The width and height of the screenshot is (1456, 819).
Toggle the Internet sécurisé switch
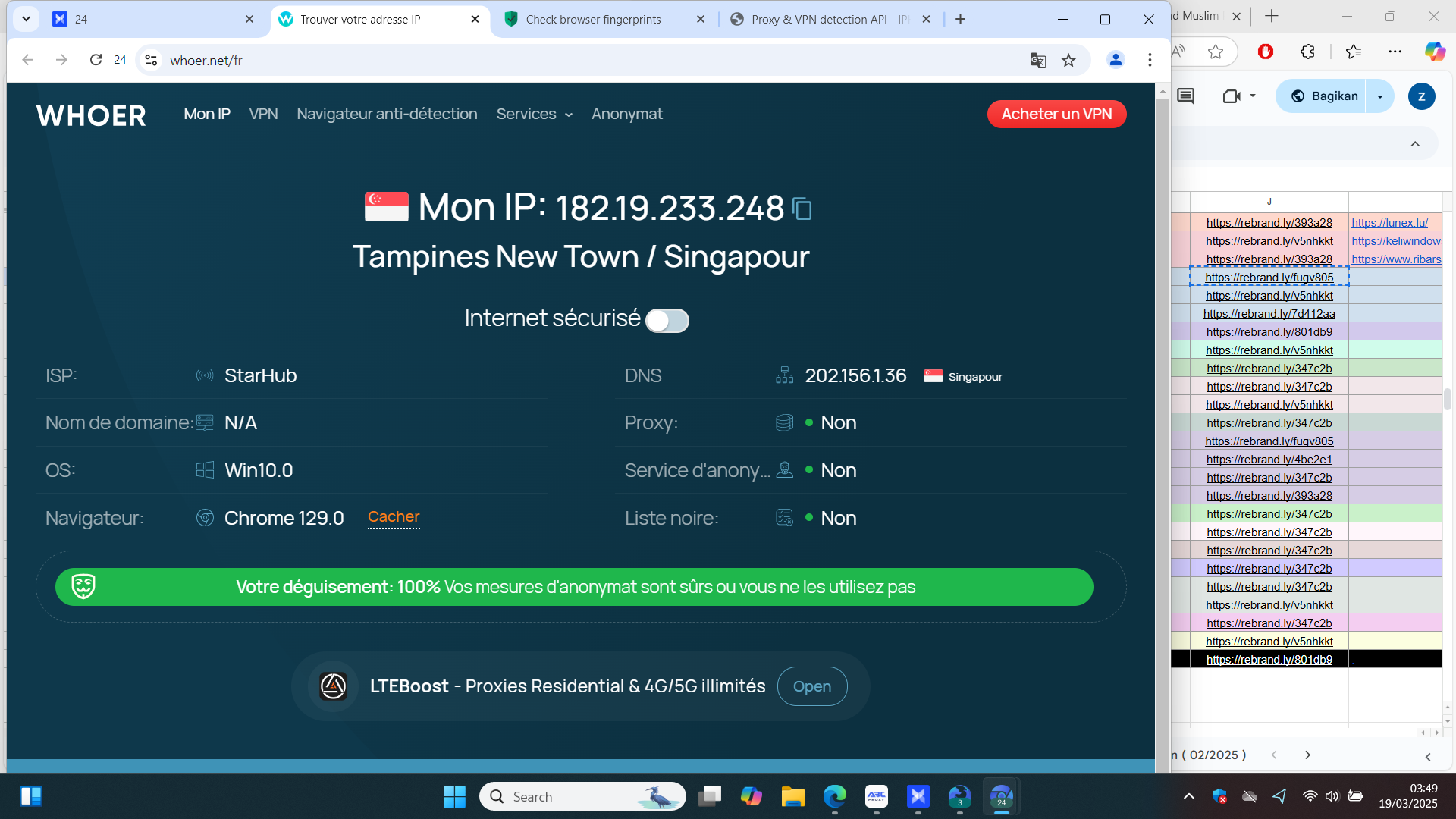click(667, 321)
